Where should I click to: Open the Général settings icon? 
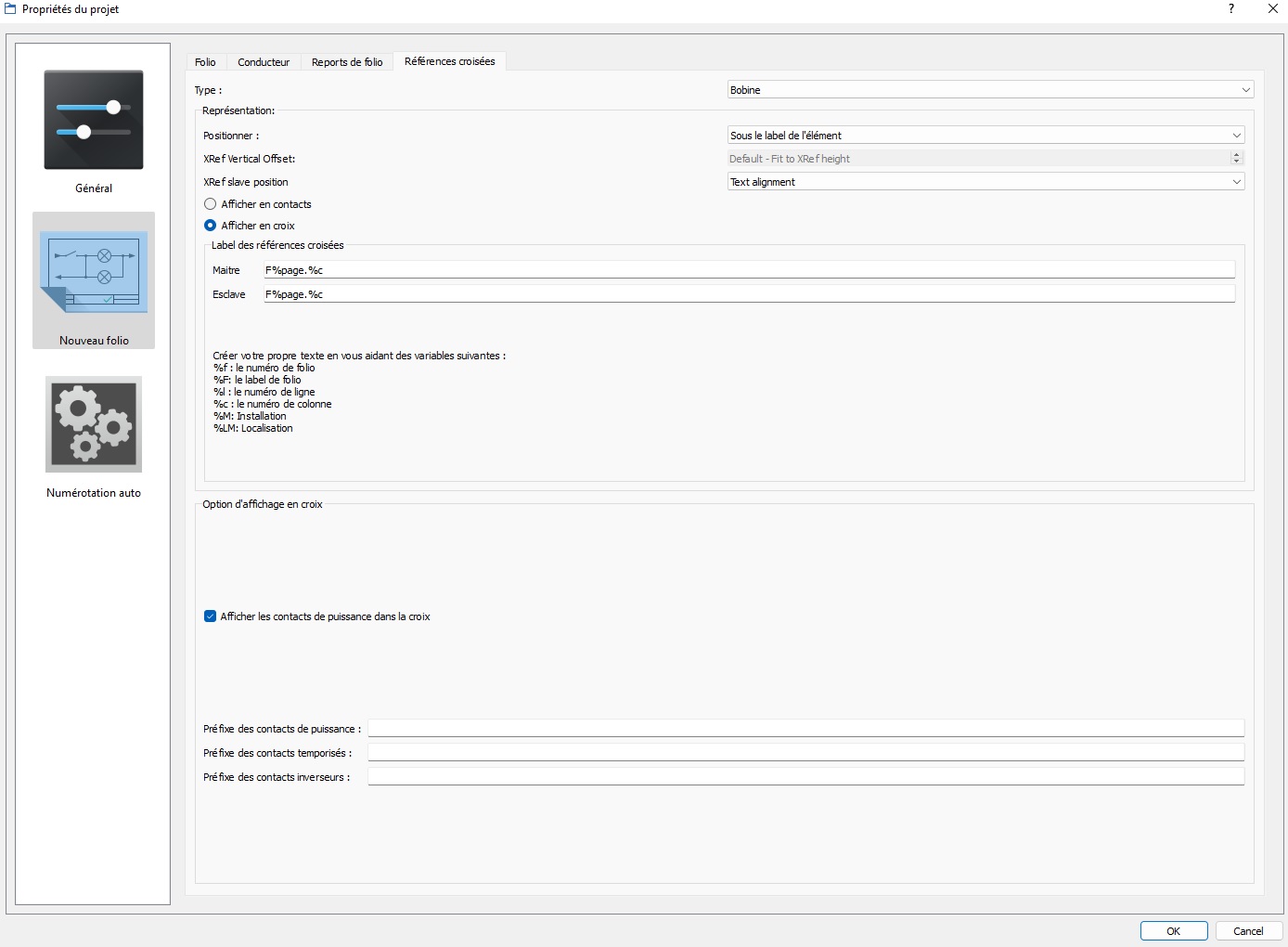(x=94, y=120)
